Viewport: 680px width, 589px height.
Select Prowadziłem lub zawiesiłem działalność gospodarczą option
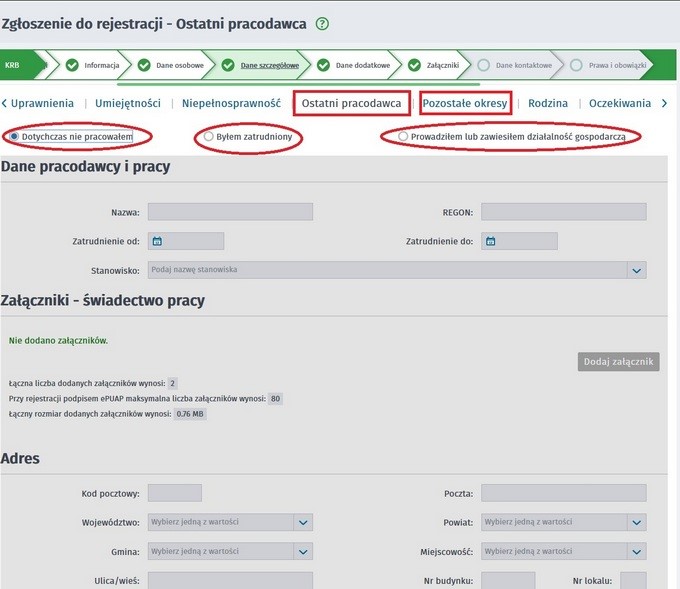[x=403, y=137]
